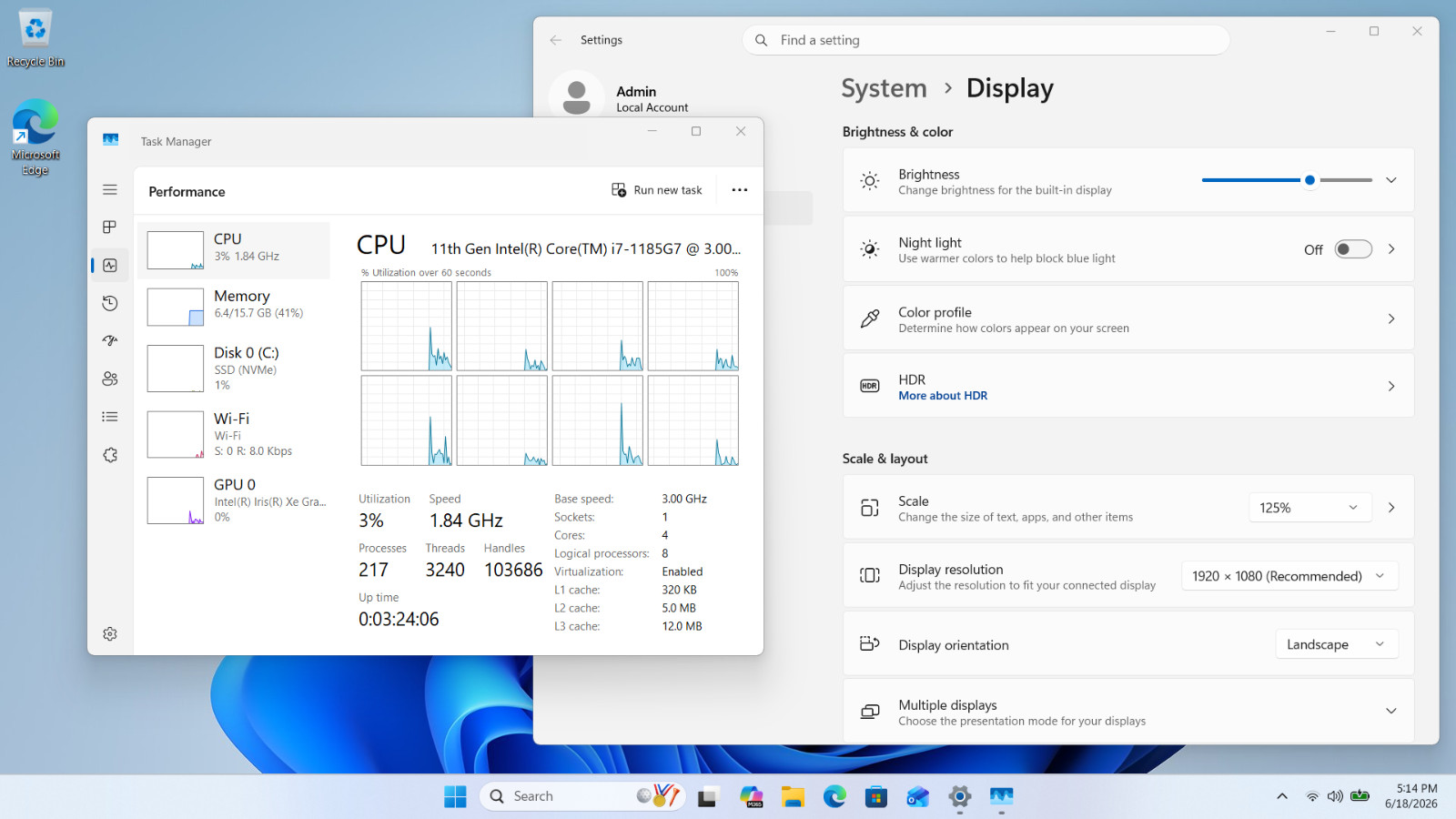Open Outlook from taskbar
1456x819 pixels.
point(918,797)
